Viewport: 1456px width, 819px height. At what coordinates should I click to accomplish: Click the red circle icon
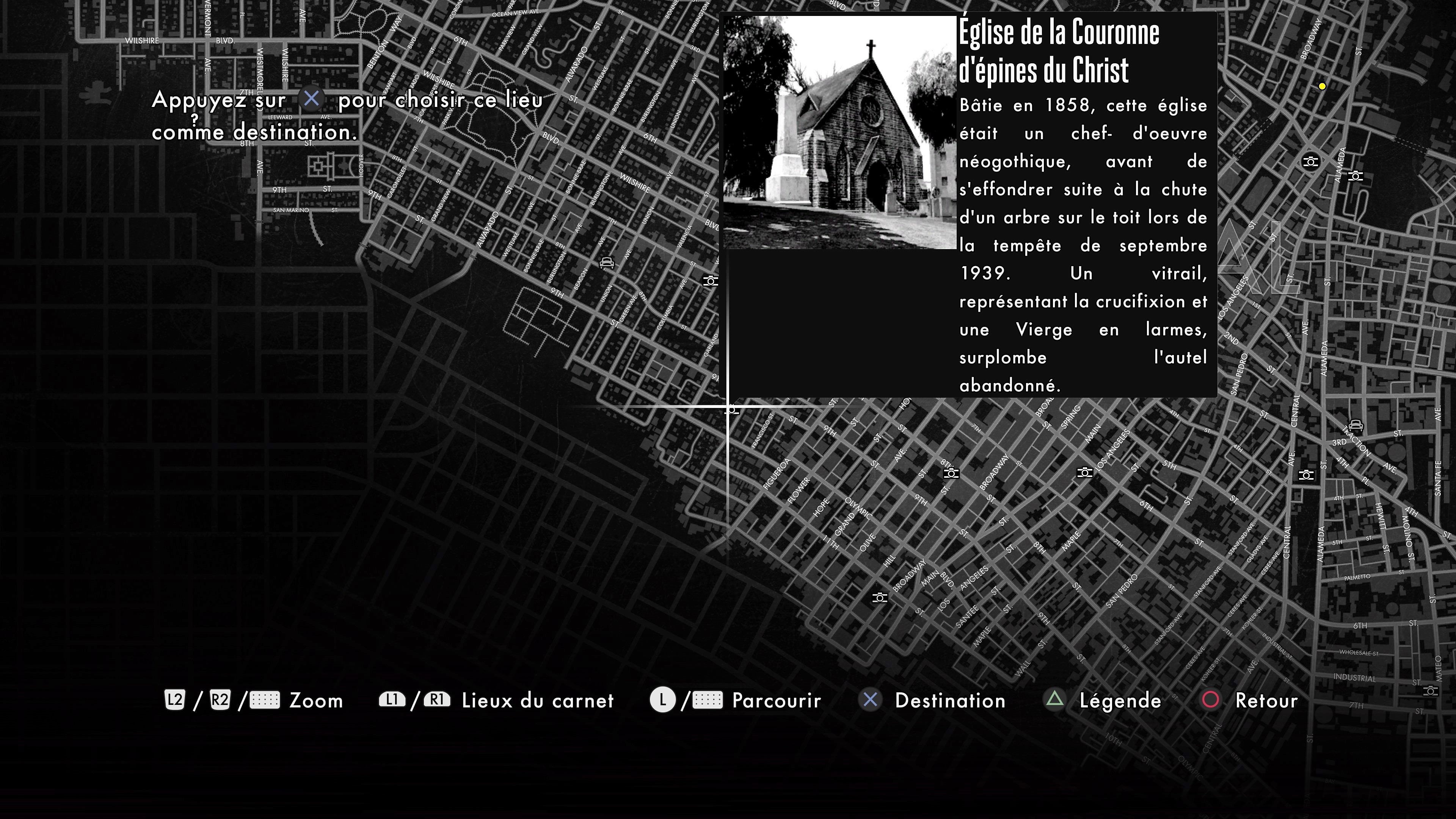[1210, 700]
